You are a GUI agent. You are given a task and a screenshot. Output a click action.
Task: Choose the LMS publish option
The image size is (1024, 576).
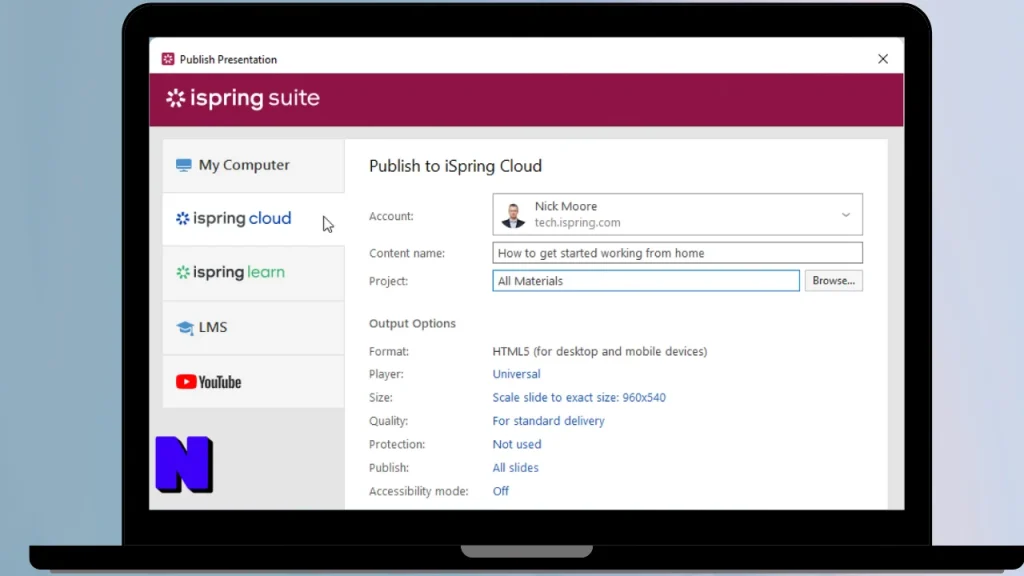click(253, 327)
